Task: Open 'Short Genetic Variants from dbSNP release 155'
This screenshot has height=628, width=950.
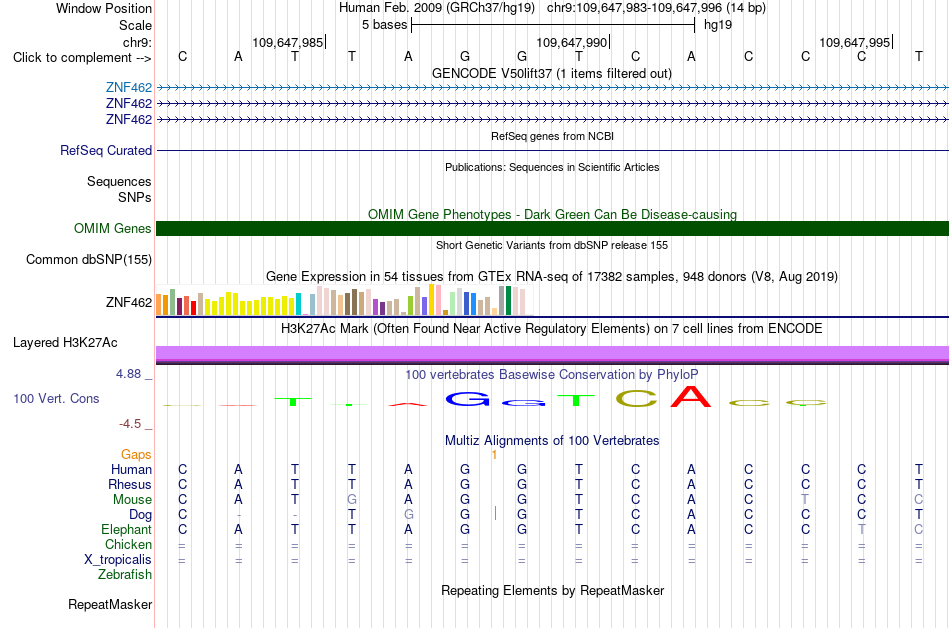Action: tap(552, 245)
